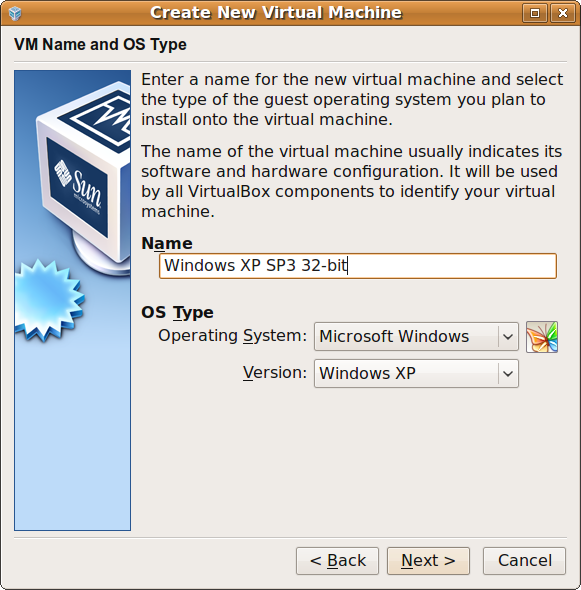
Task: Click the VirtualBox cube icon in title bar
Action: [15, 13]
